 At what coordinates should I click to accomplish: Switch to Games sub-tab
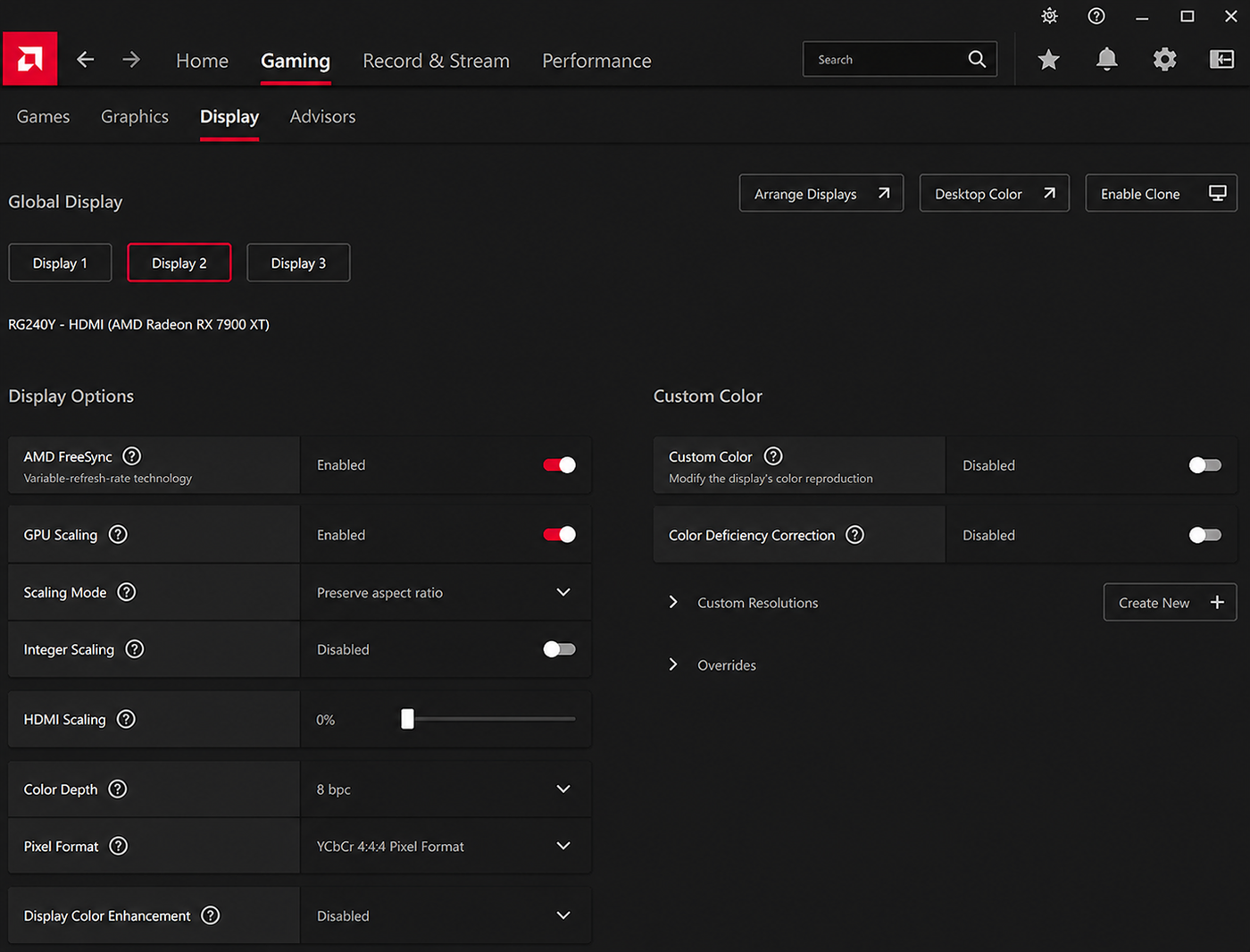pyautogui.click(x=43, y=116)
